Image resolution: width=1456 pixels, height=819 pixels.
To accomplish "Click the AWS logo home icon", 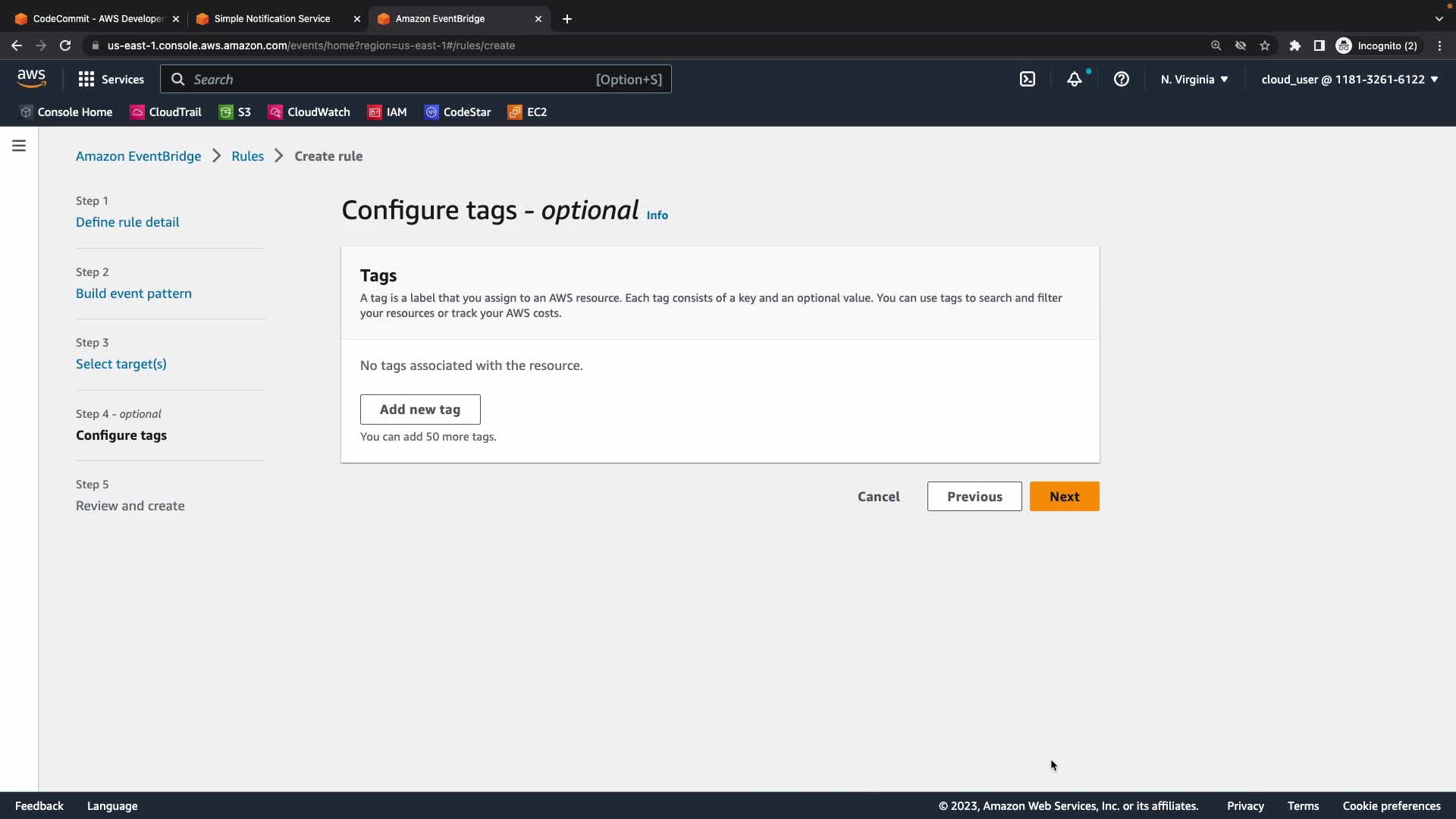I will [x=31, y=78].
